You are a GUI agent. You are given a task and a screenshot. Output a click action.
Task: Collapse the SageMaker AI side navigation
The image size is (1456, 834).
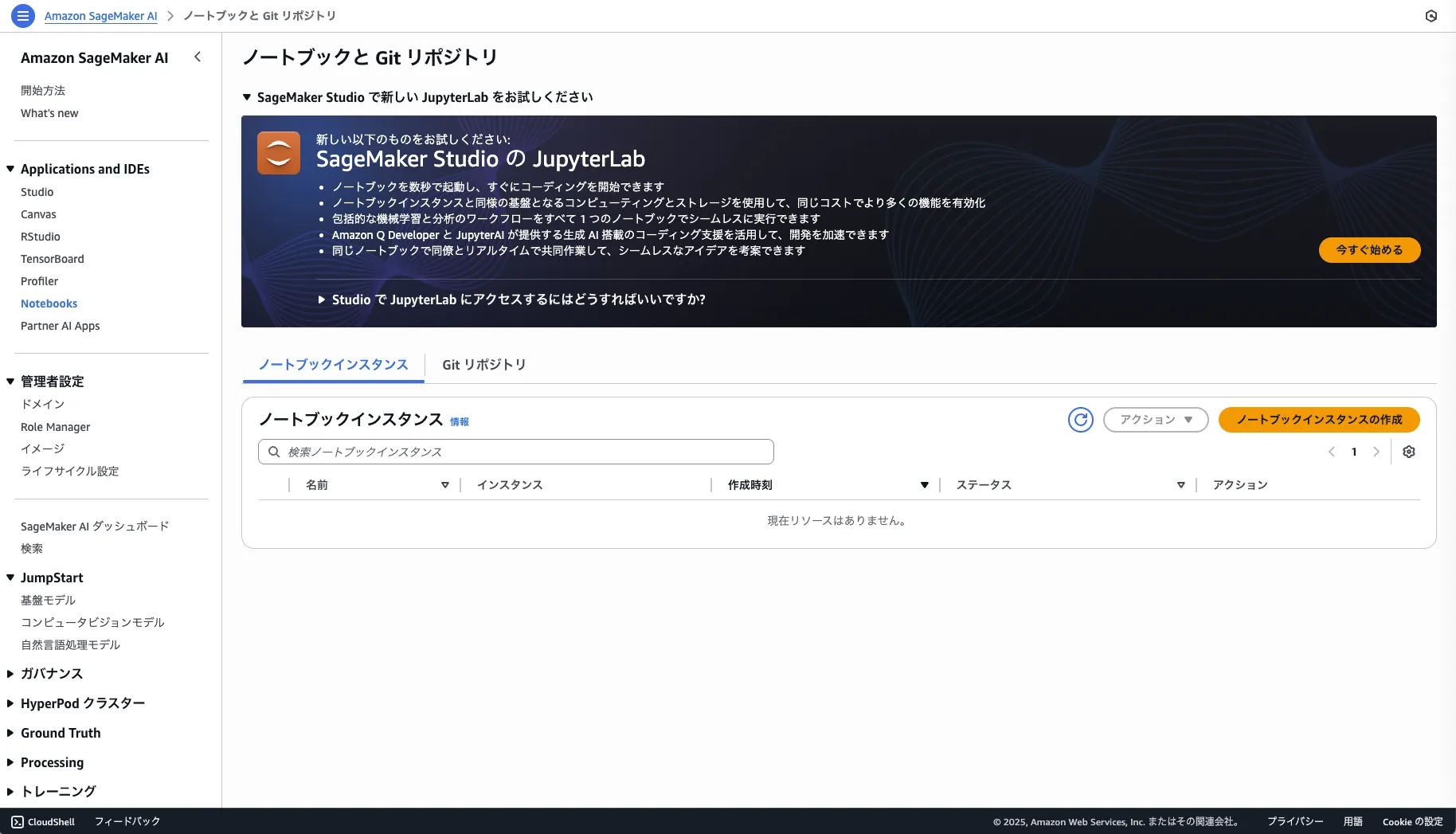point(198,57)
